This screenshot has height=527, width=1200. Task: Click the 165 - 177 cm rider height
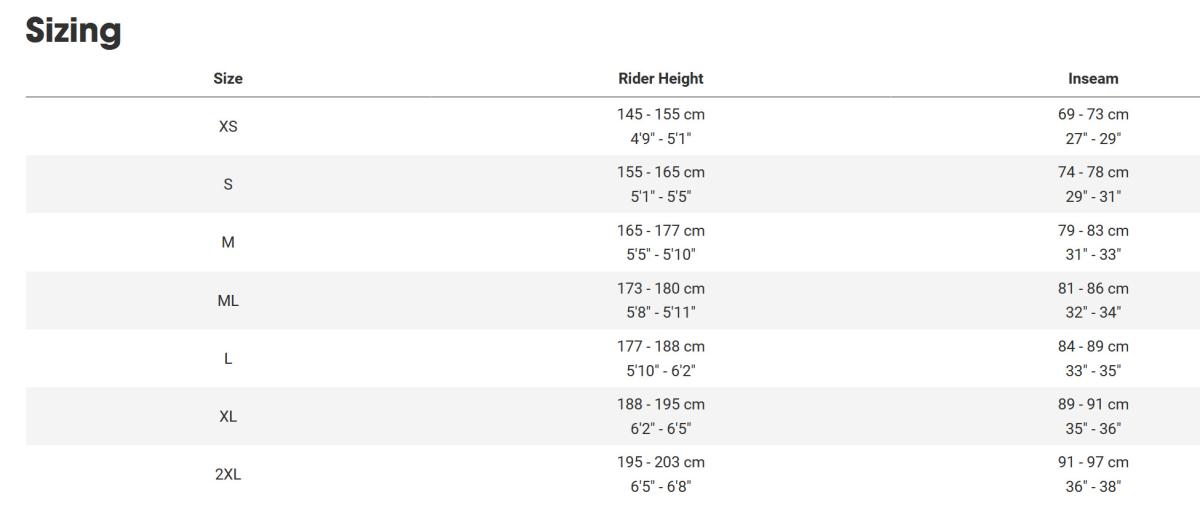coord(660,231)
